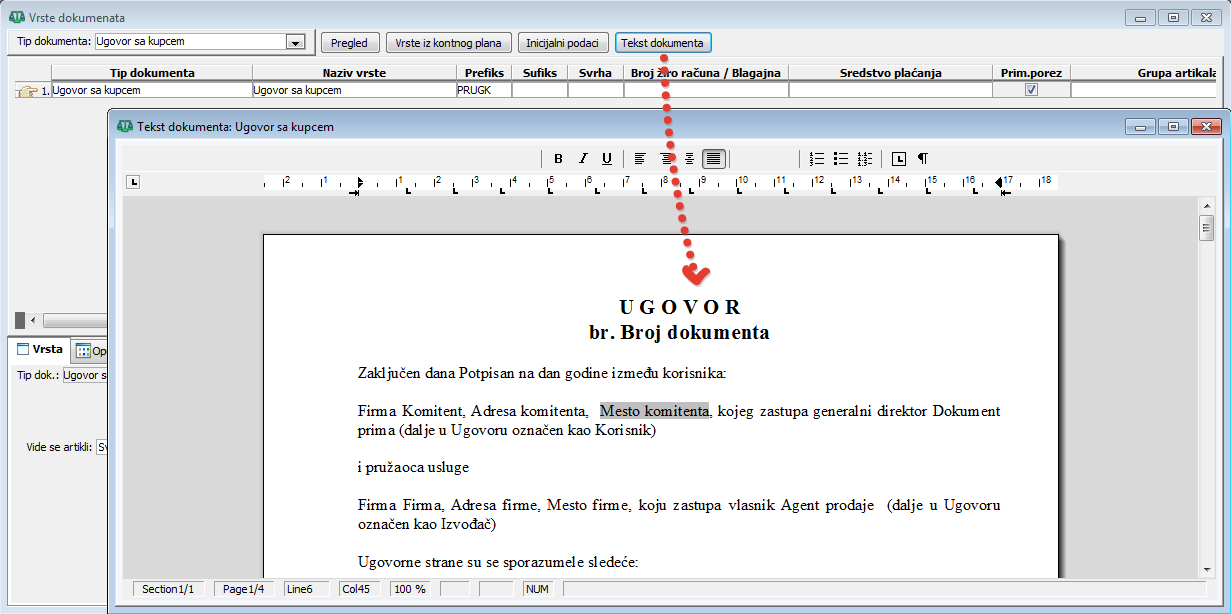The width and height of the screenshot is (1231, 614).
Task: Insert a bulleted list
Action: (841, 159)
